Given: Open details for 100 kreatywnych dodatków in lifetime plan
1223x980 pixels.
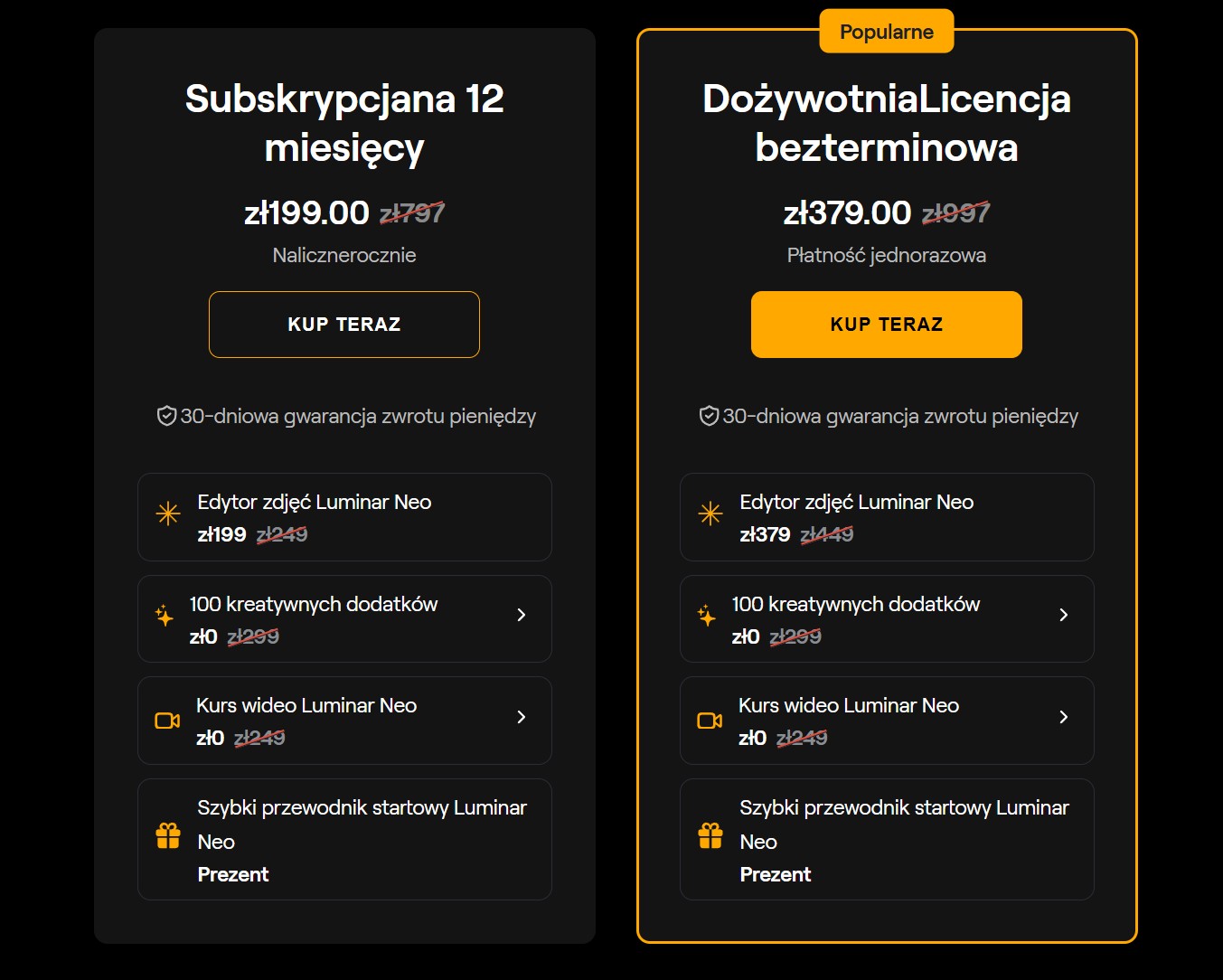Looking at the screenshot, I should pos(1063,614).
